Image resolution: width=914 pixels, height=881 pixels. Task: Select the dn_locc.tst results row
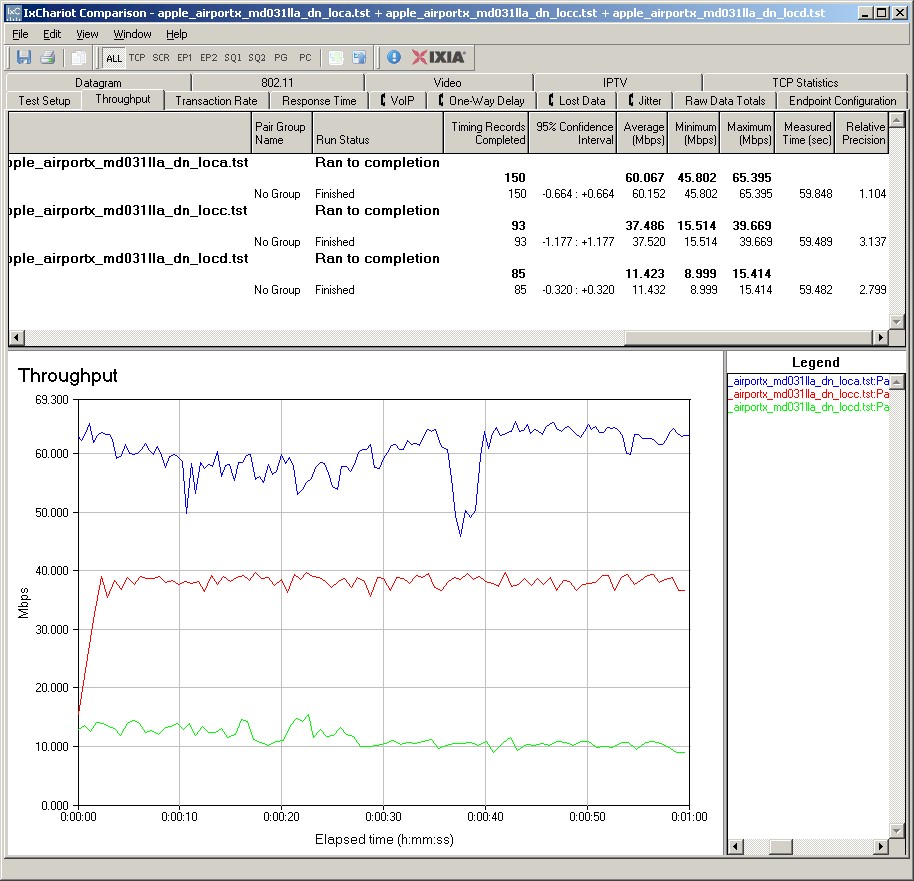pos(448,210)
